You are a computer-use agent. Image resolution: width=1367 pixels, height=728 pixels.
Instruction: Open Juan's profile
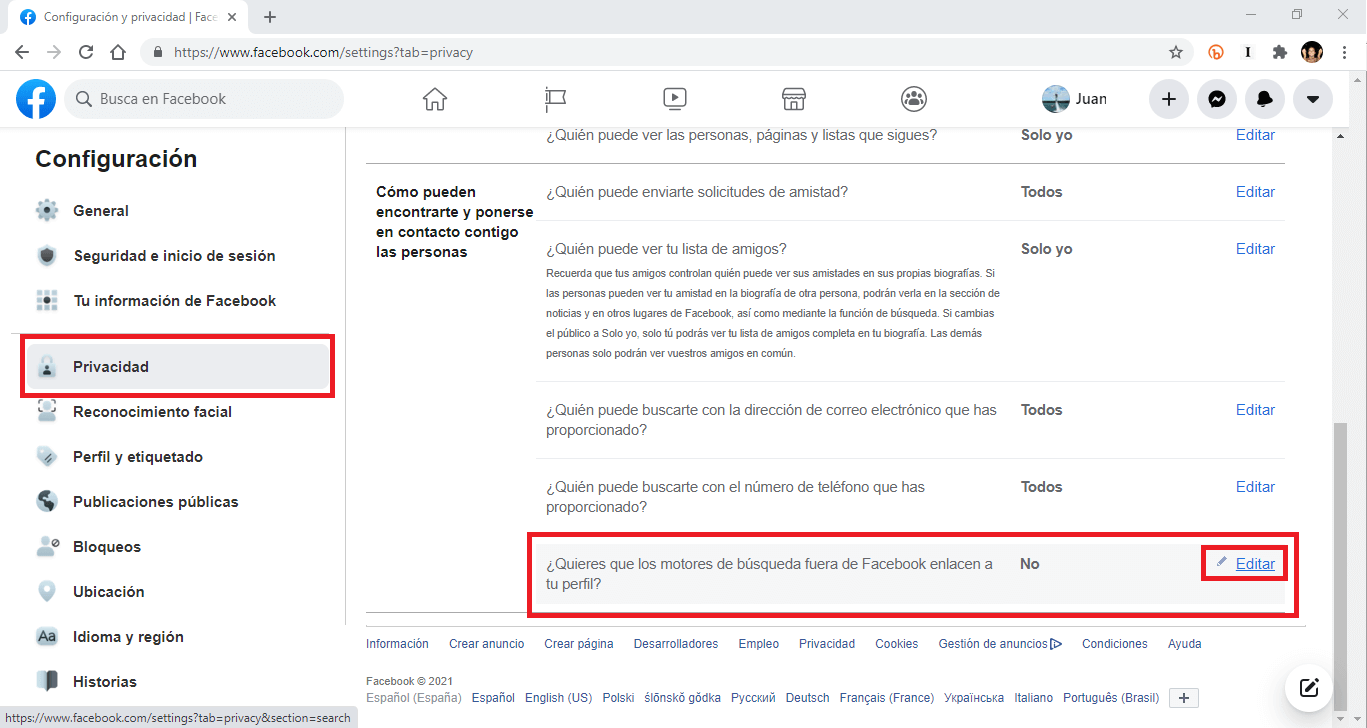pyautogui.click(x=1075, y=99)
